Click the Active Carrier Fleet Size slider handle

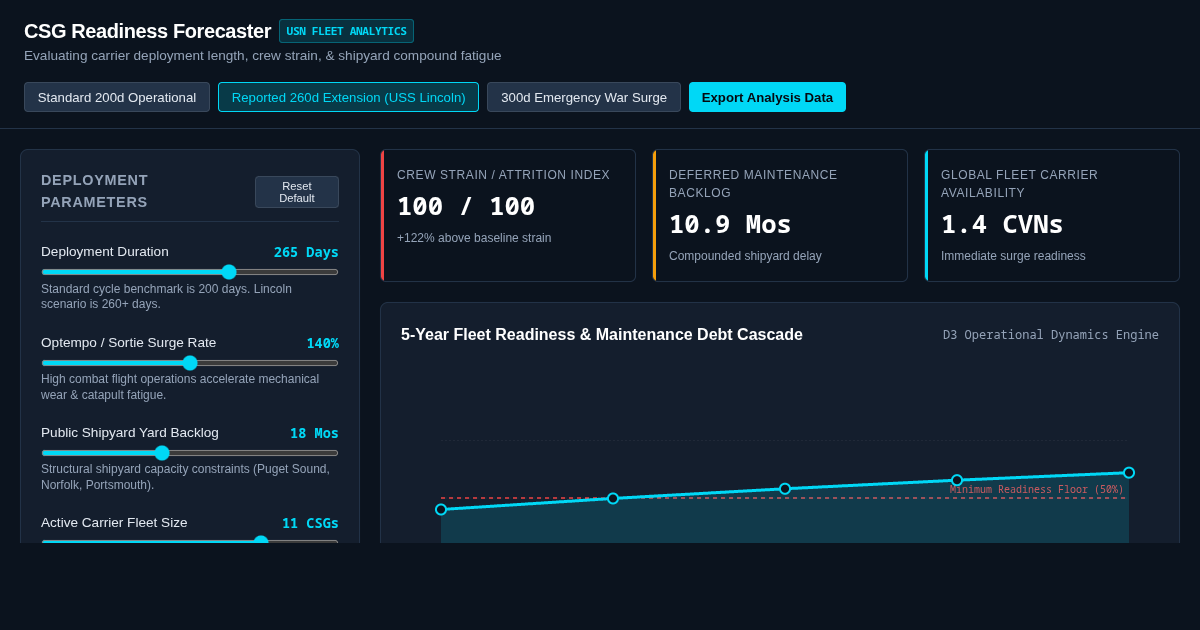click(x=261, y=540)
